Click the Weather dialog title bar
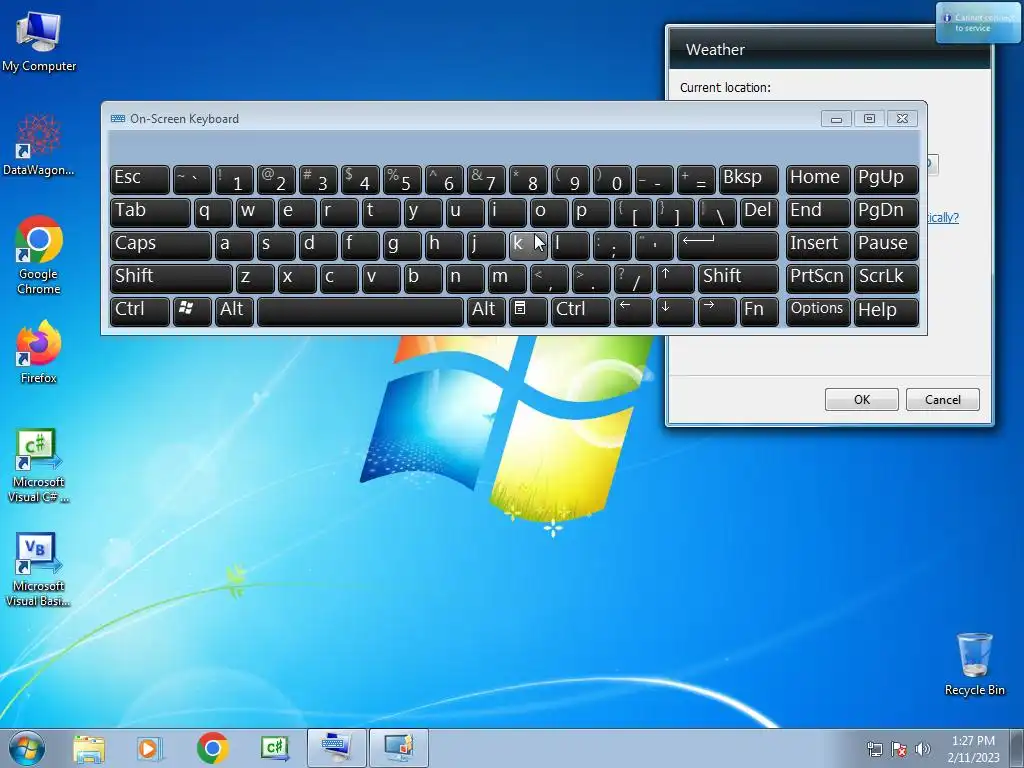Screen dimensions: 1024x768 point(829,50)
